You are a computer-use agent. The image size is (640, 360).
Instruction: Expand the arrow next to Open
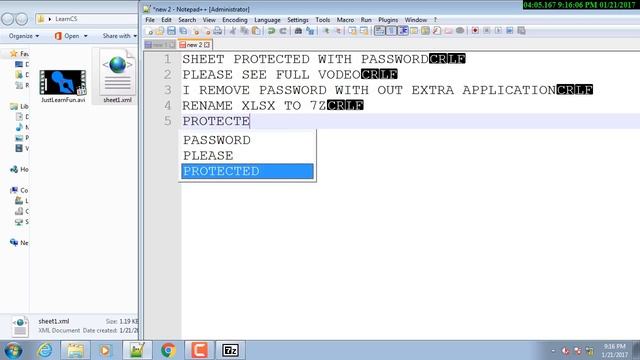coord(86,36)
